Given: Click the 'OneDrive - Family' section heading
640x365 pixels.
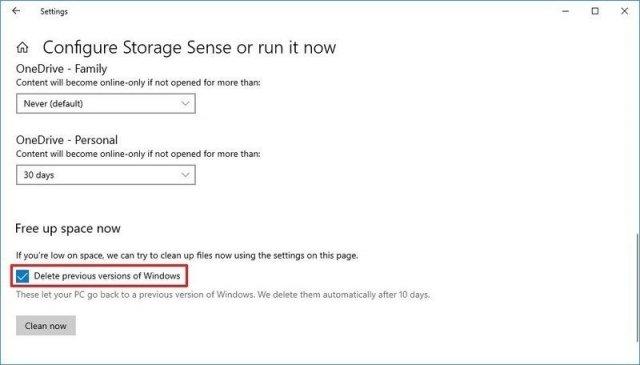Looking at the screenshot, I should coord(62,69).
